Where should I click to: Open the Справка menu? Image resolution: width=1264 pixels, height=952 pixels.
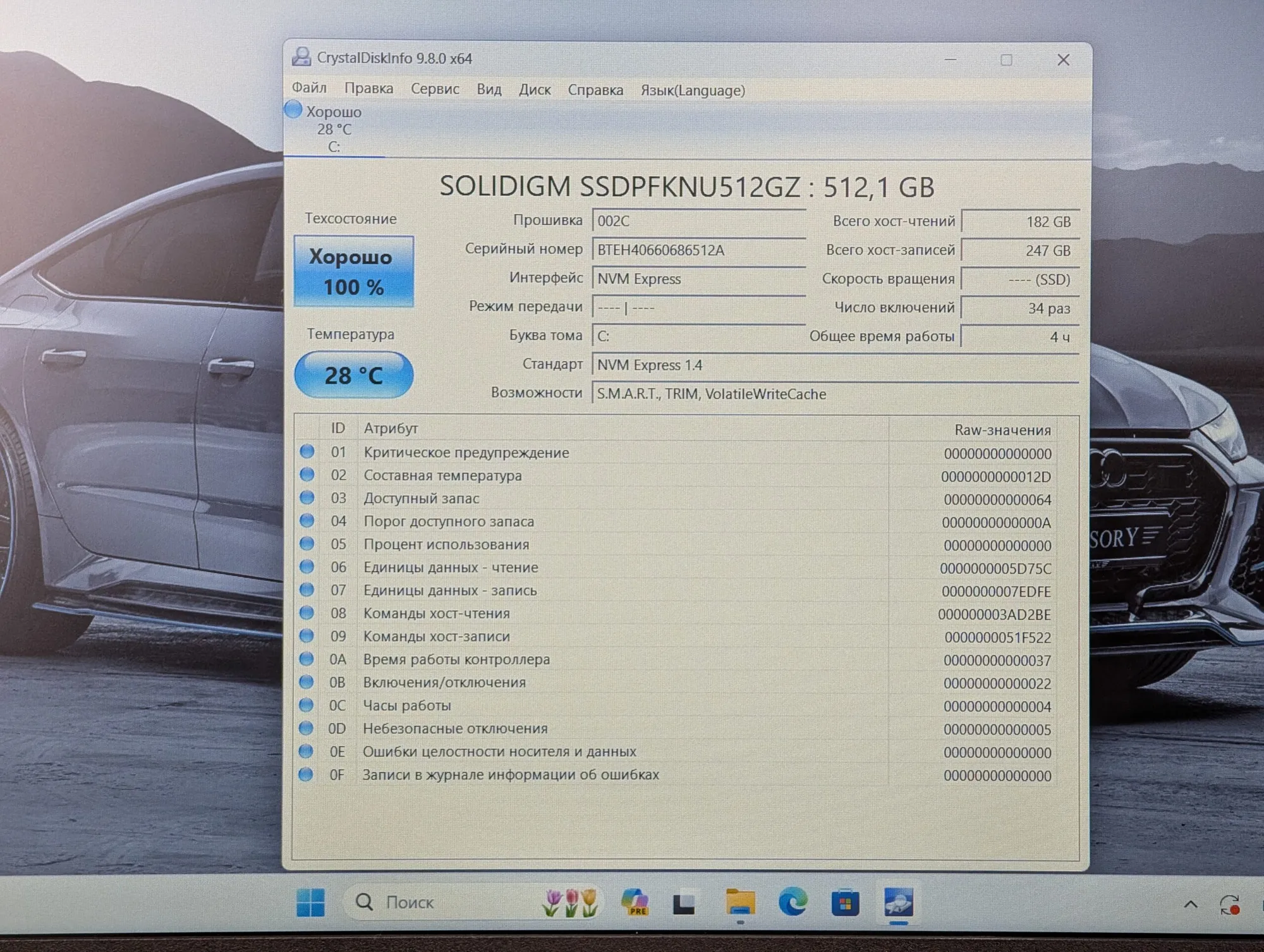(595, 90)
